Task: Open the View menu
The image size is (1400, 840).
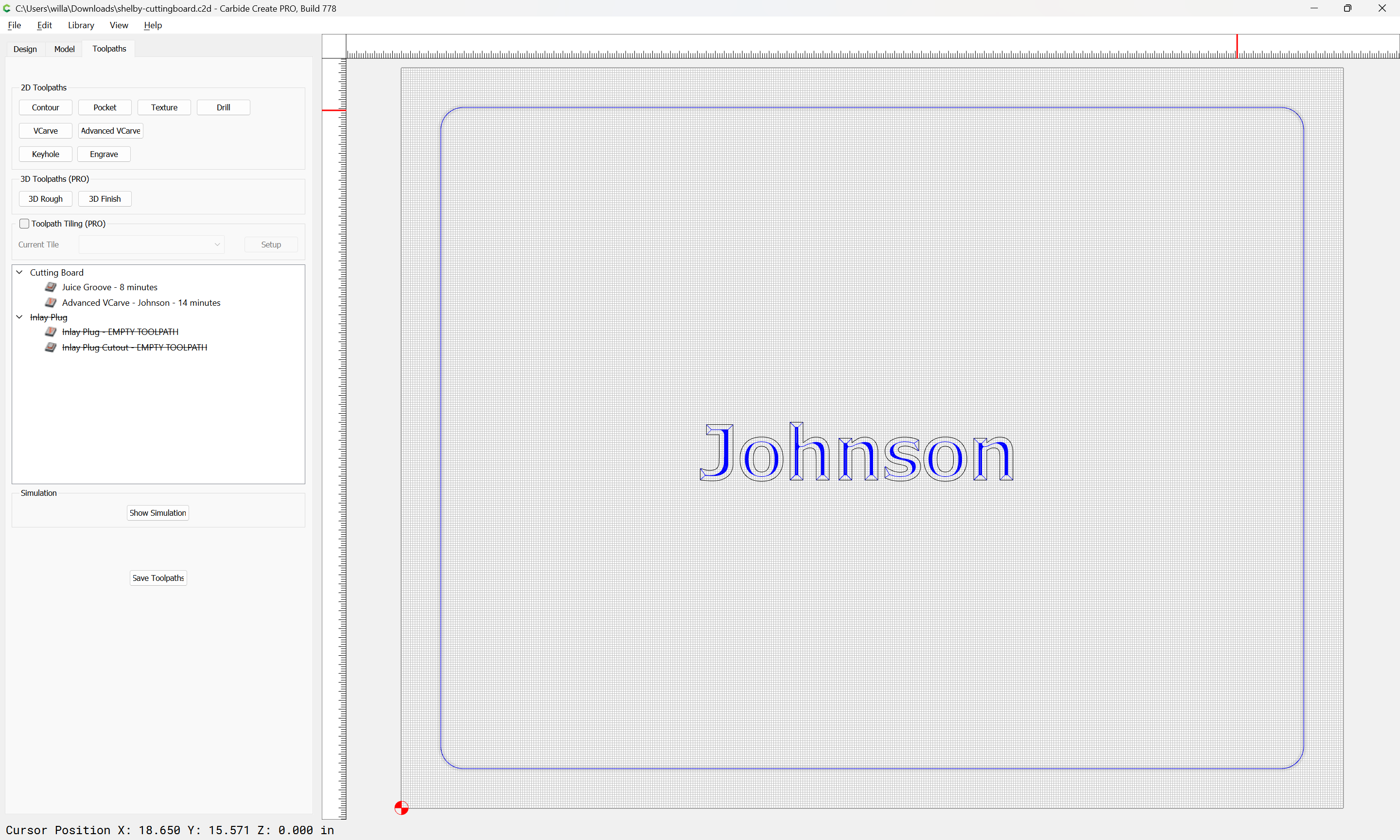Action: [x=119, y=25]
